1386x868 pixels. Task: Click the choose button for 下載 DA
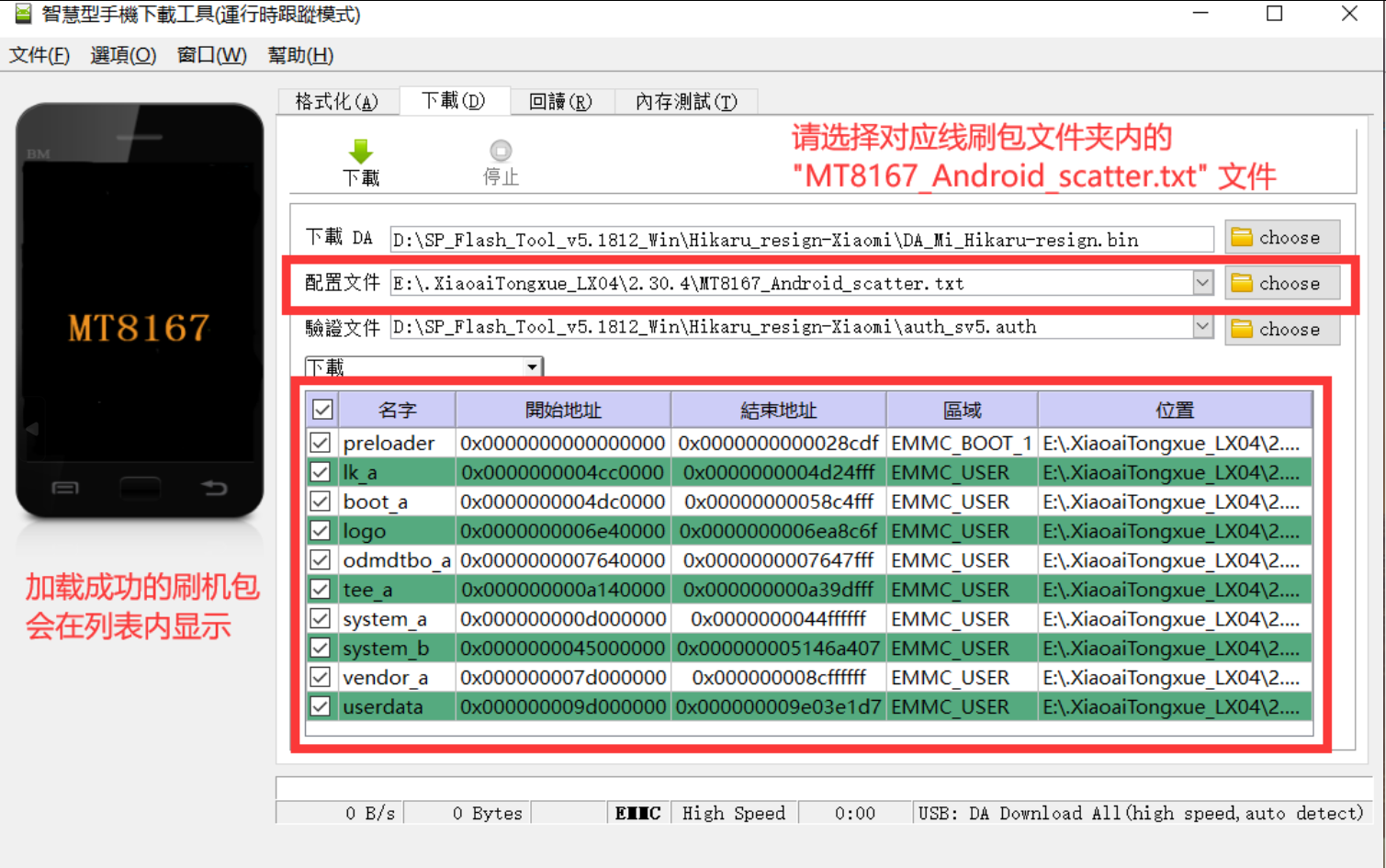[1281, 237]
